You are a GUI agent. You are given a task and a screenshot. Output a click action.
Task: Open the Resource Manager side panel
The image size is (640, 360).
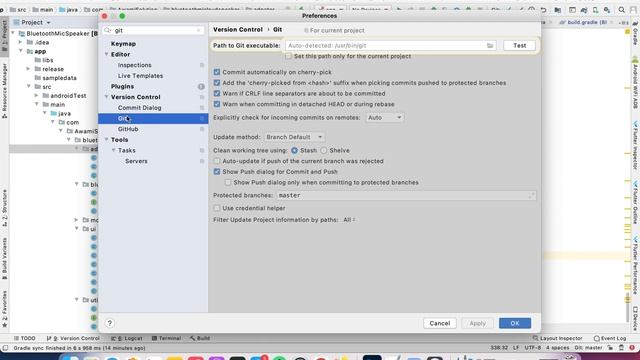pyautogui.click(x=4, y=91)
